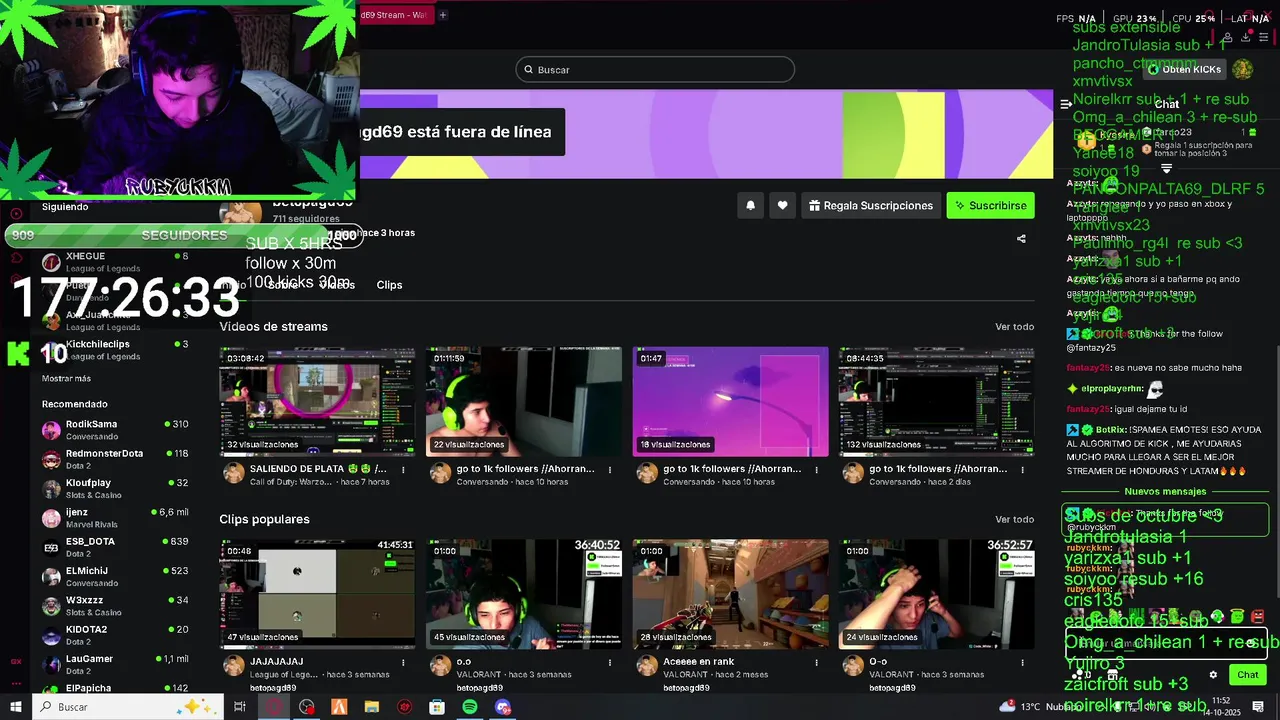The height and width of the screenshot is (720, 1280).
Task: Open XHEGUE League of Legends channel
Action: pos(115,262)
